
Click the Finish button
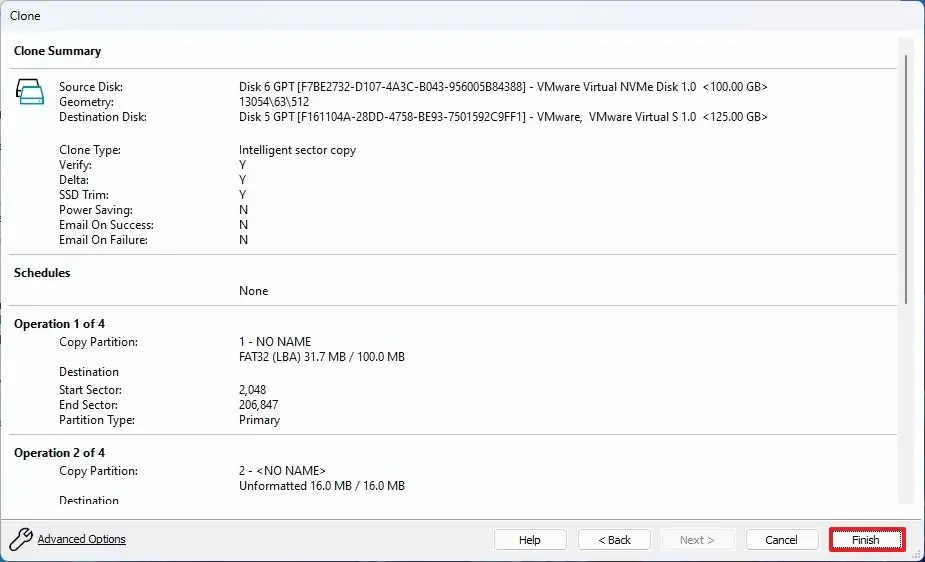(866, 540)
